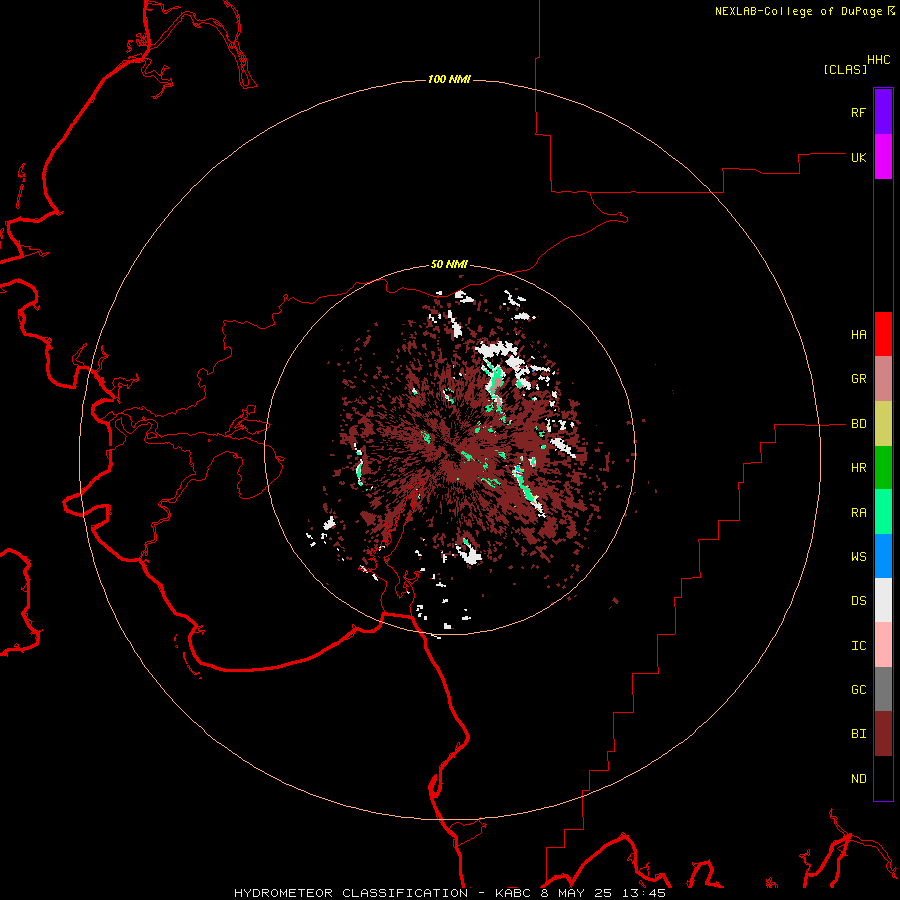Click the white DS color swatch

[x=883, y=600]
